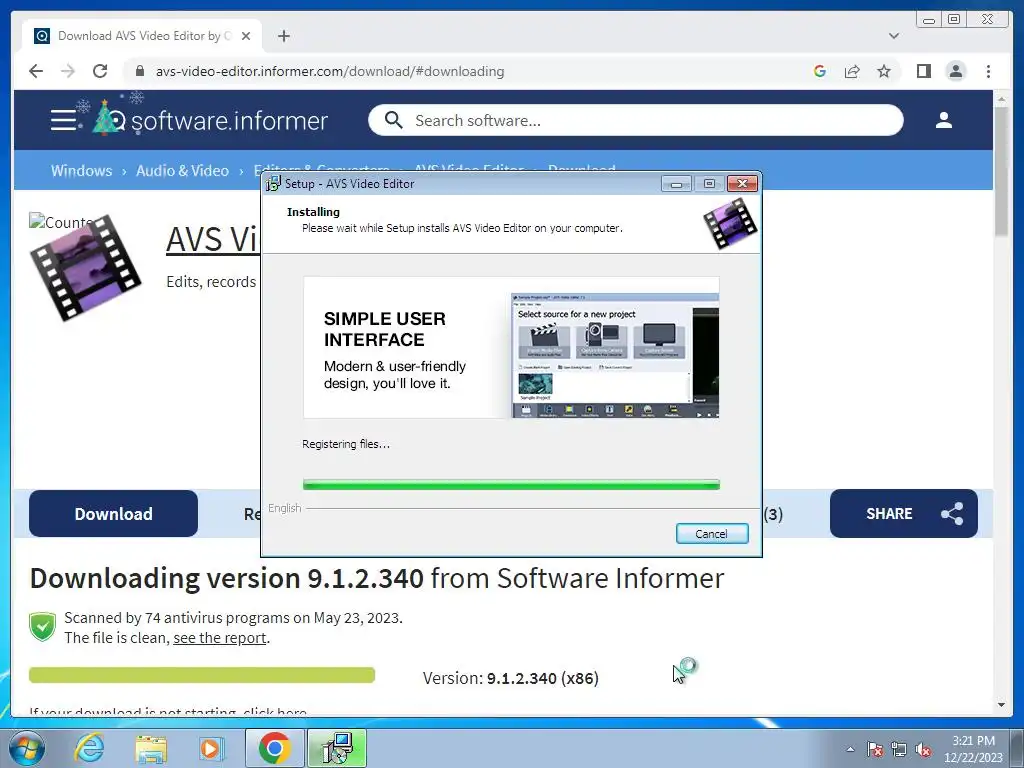This screenshot has height=768, width=1024.
Task: Click the film strip icon in the installer header
Action: pos(730,224)
